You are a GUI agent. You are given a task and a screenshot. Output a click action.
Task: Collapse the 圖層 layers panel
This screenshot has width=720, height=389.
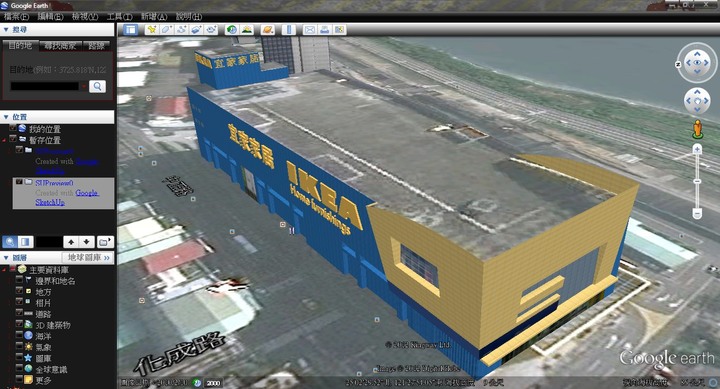click(6, 258)
